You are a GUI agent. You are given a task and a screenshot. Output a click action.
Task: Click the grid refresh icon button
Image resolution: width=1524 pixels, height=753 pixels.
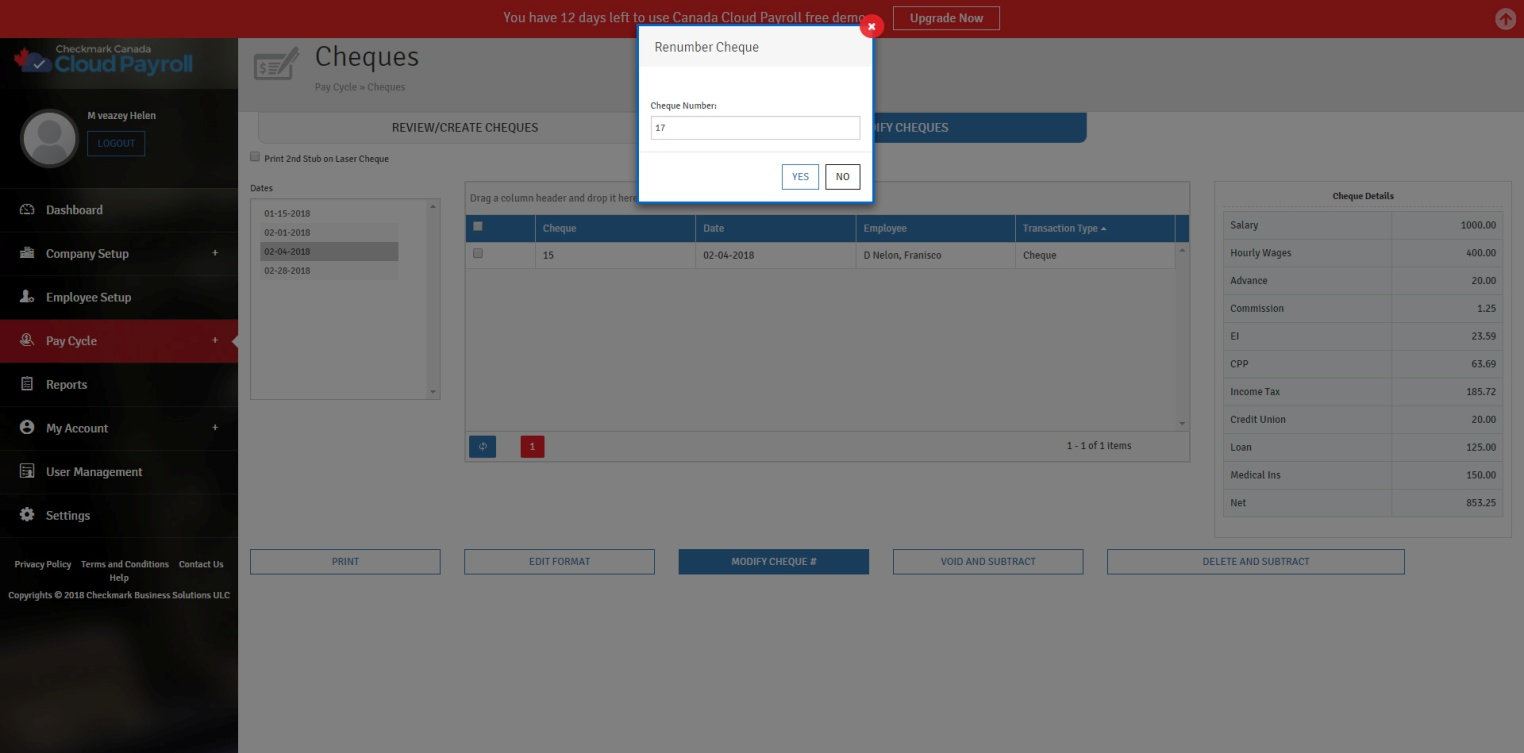[x=482, y=446]
